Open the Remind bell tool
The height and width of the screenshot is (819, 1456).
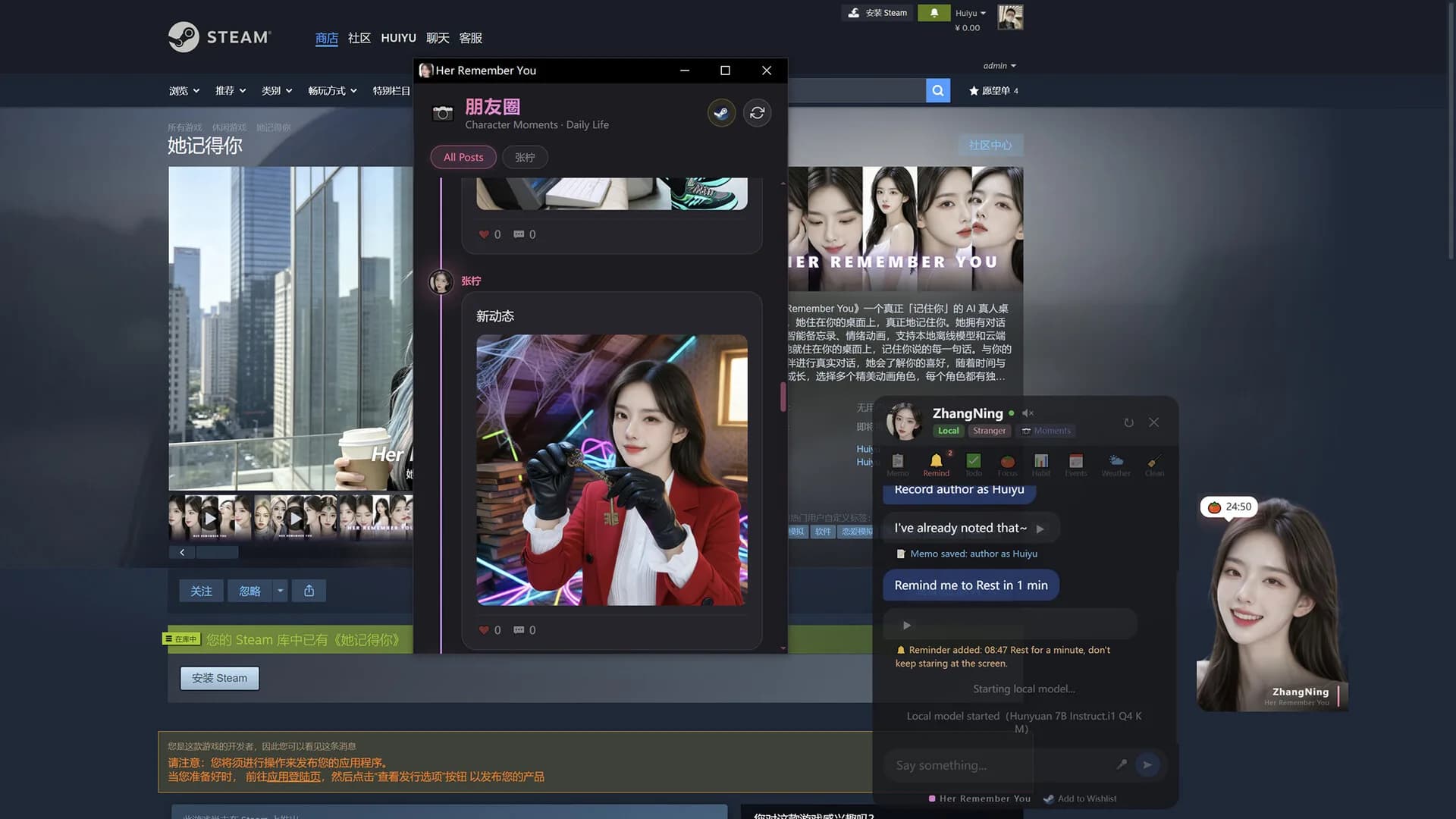[936, 464]
